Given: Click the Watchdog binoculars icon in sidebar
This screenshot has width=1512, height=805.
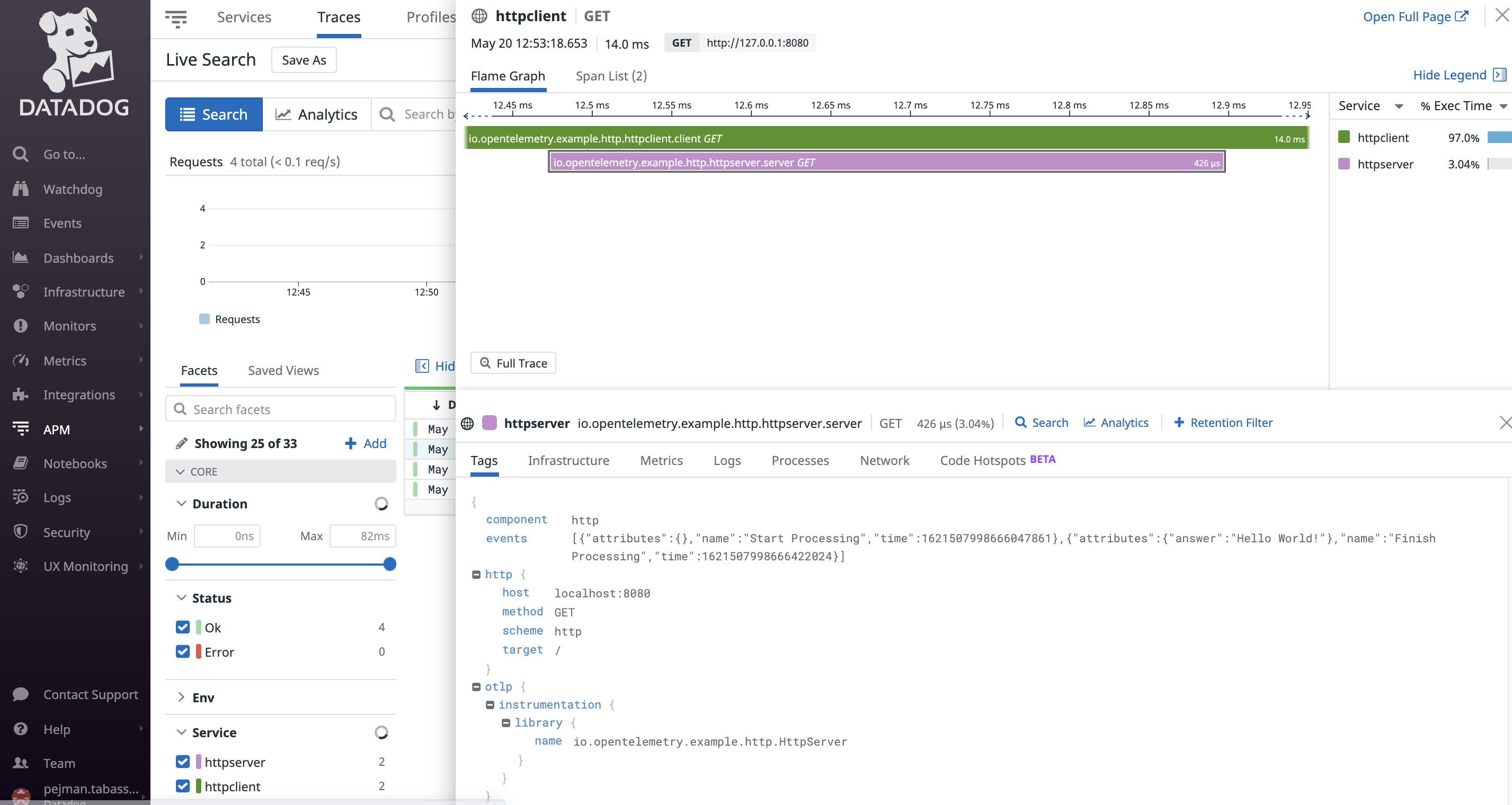Looking at the screenshot, I should pos(21,189).
